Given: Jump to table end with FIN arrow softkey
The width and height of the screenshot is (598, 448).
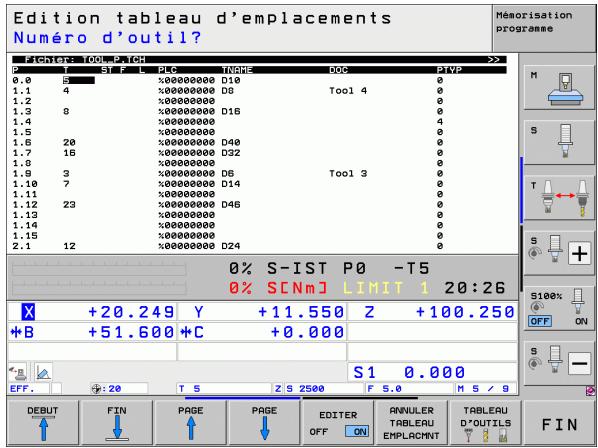Looking at the screenshot, I should pos(117,422).
